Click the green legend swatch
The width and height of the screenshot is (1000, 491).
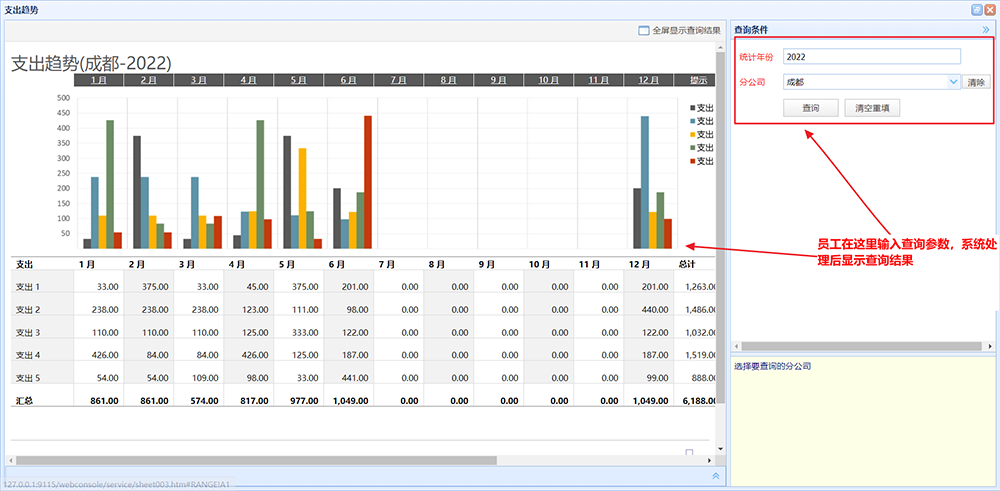point(692,148)
